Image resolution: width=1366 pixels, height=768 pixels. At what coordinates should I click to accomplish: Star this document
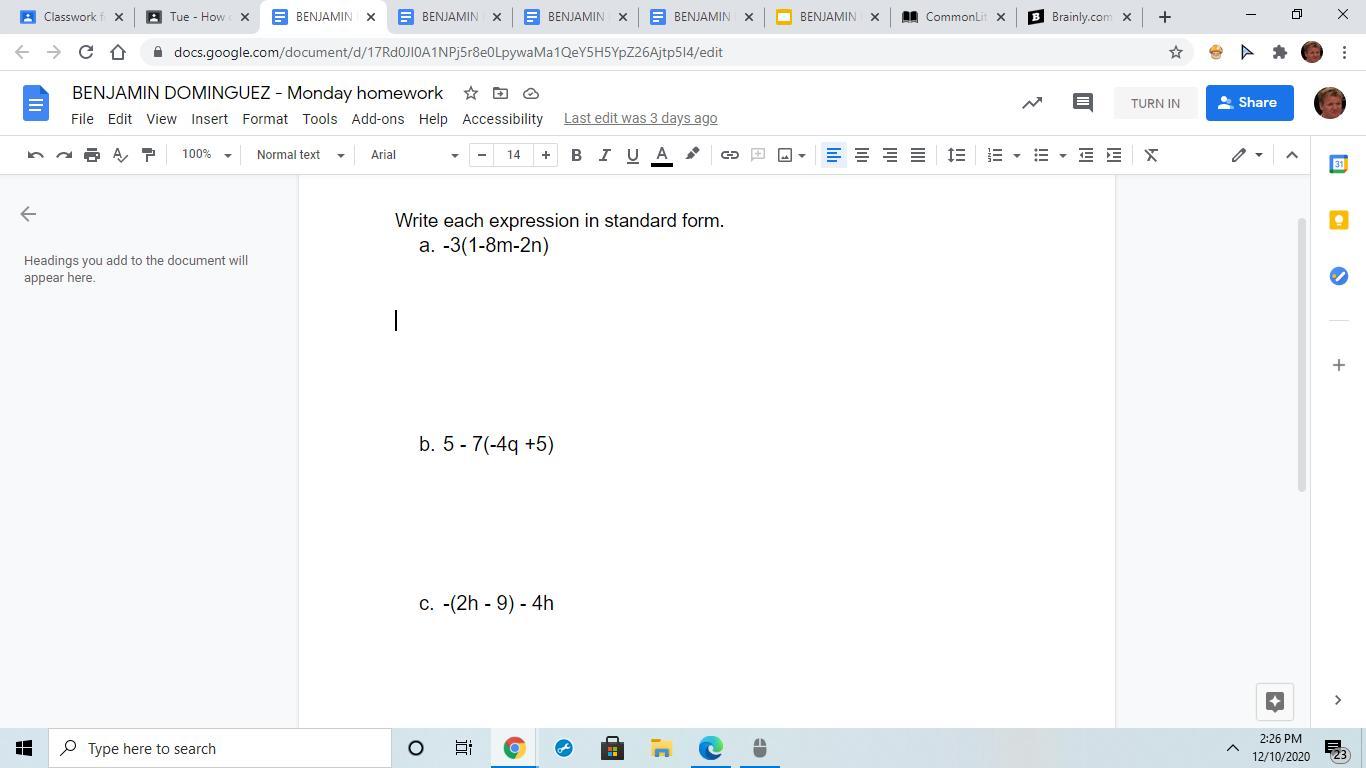tap(471, 93)
